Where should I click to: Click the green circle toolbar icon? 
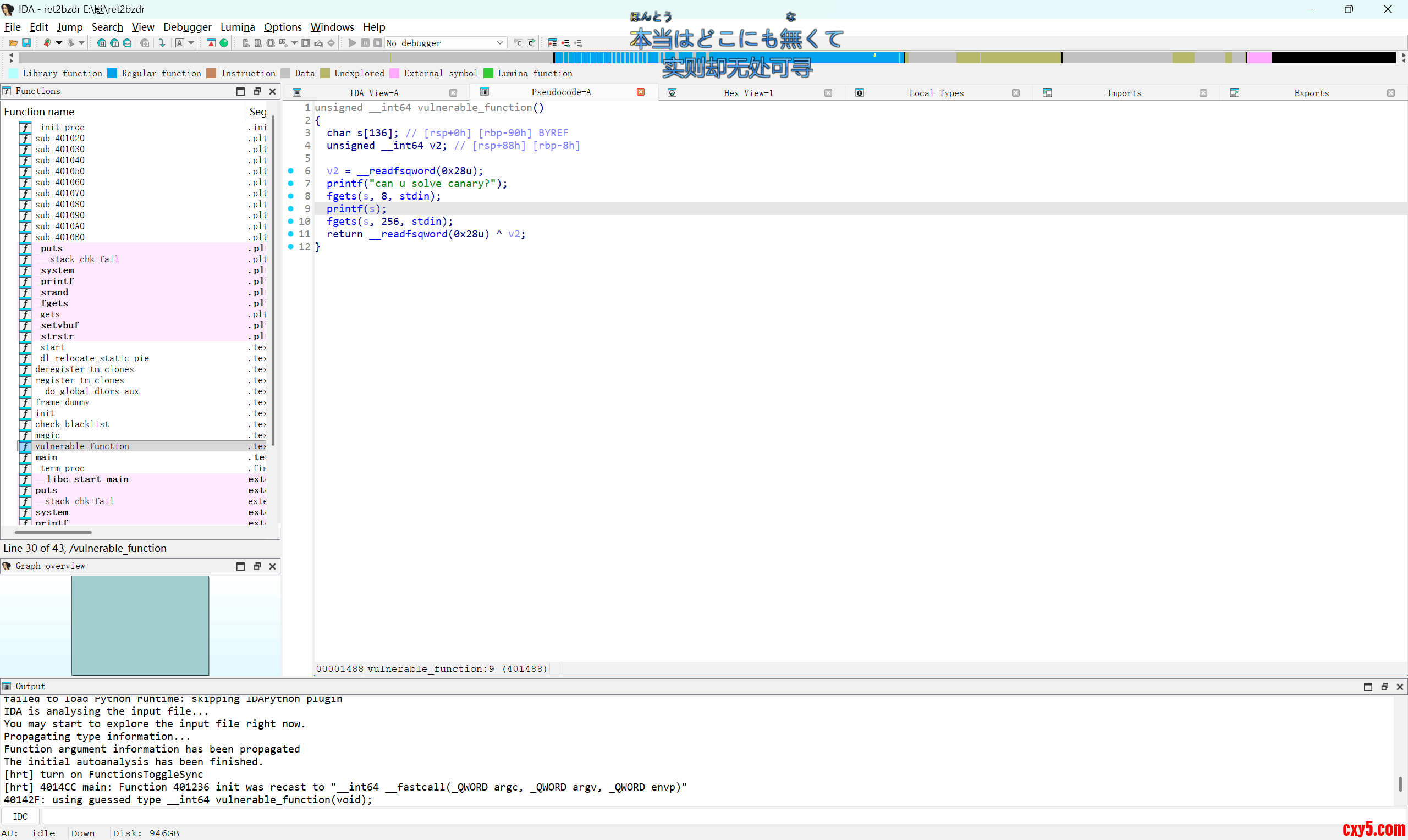point(224,43)
